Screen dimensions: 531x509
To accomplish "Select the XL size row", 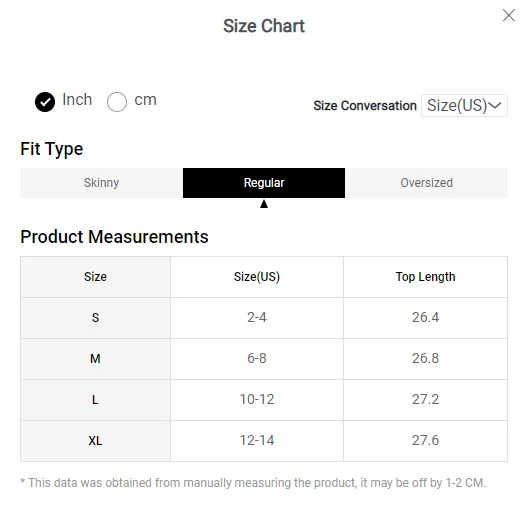I will [x=264, y=441].
